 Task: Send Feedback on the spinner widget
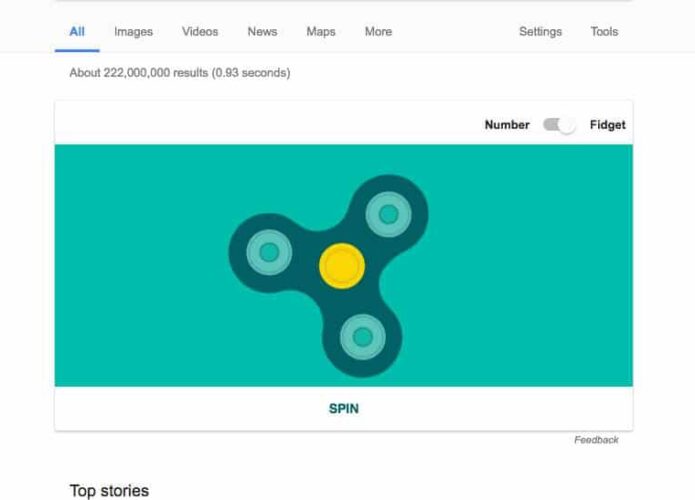(596, 440)
